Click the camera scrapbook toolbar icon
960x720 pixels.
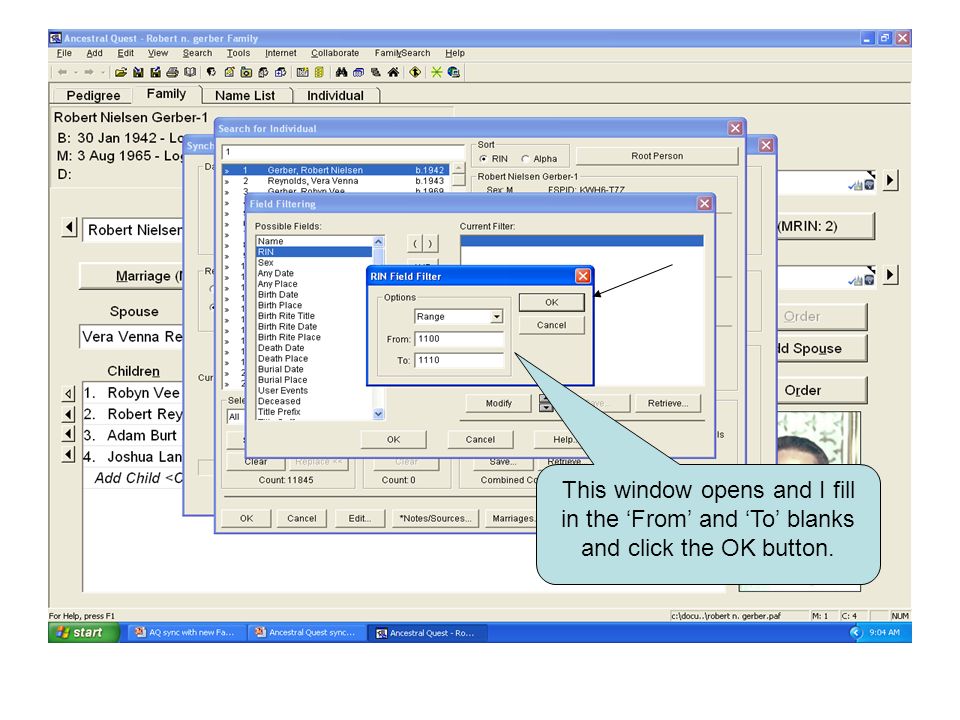pyautogui.click(x=246, y=72)
